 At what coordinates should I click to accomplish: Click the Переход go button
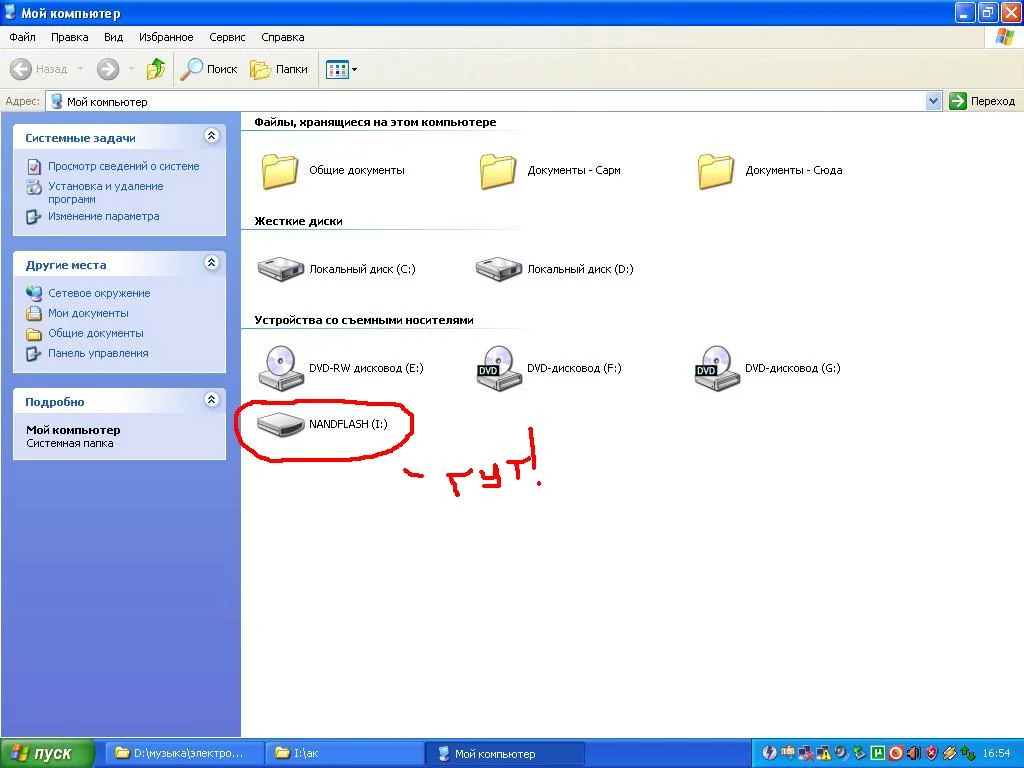982,101
